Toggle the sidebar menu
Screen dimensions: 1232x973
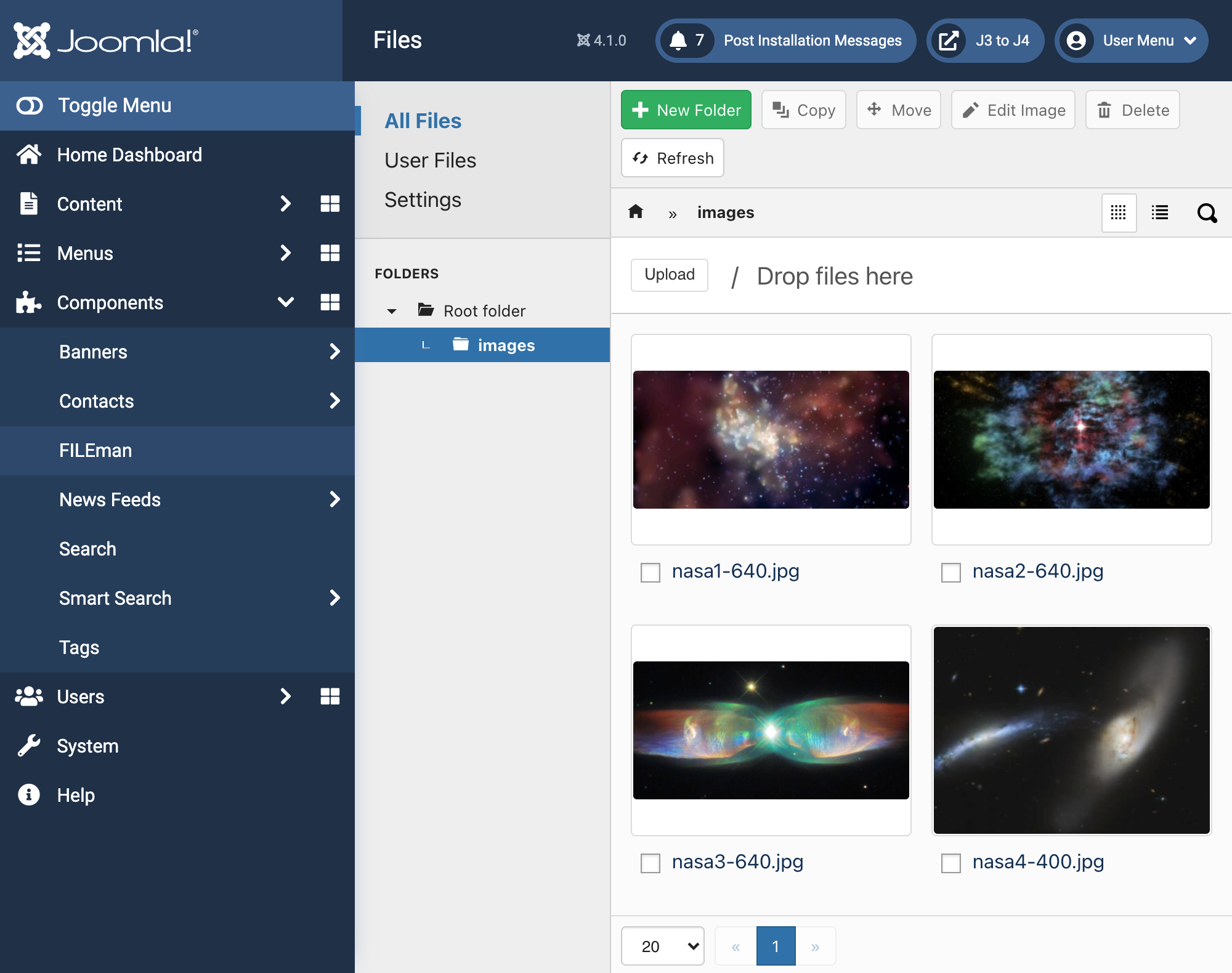click(177, 105)
